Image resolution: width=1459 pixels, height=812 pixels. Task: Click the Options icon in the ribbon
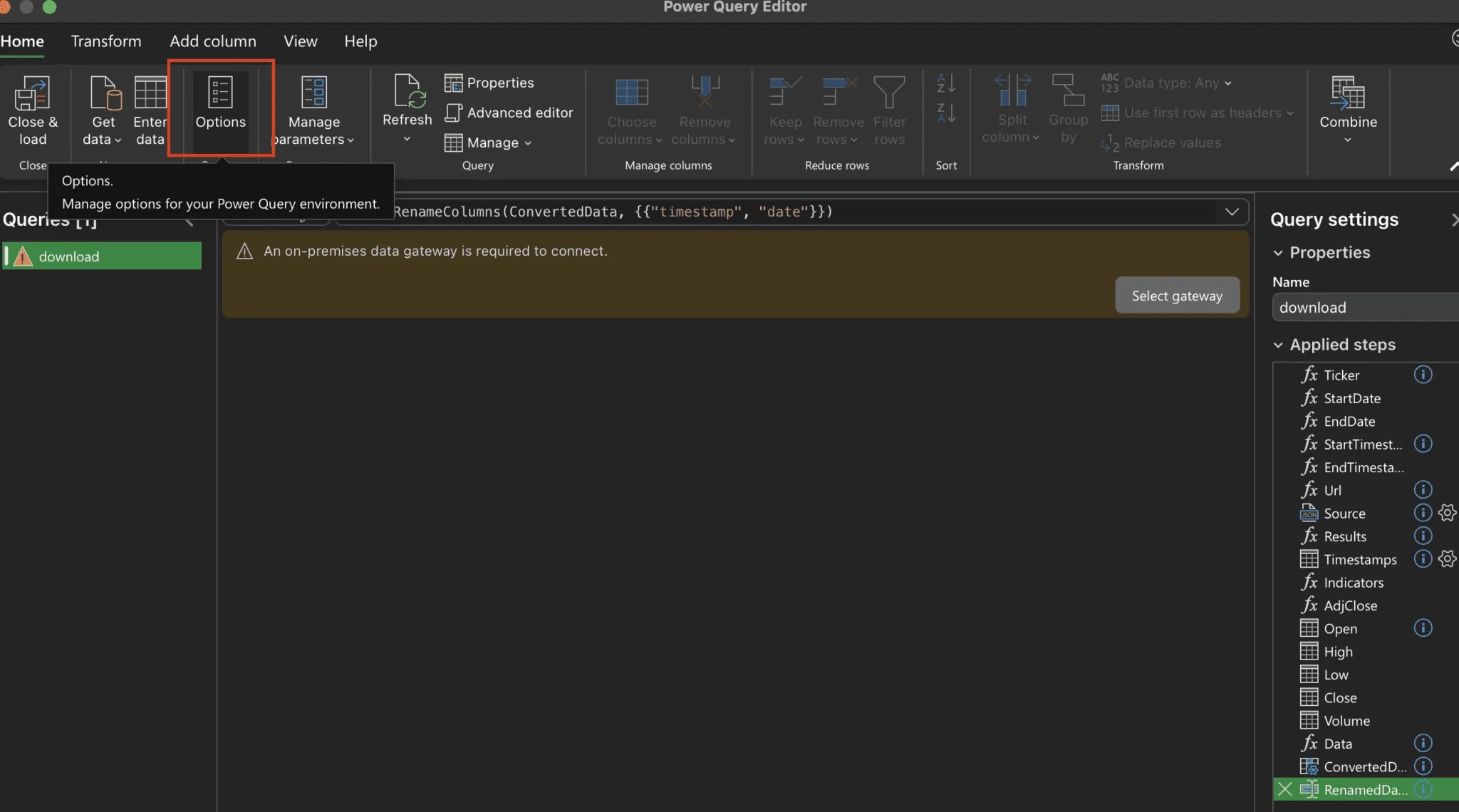(x=220, y=93)
